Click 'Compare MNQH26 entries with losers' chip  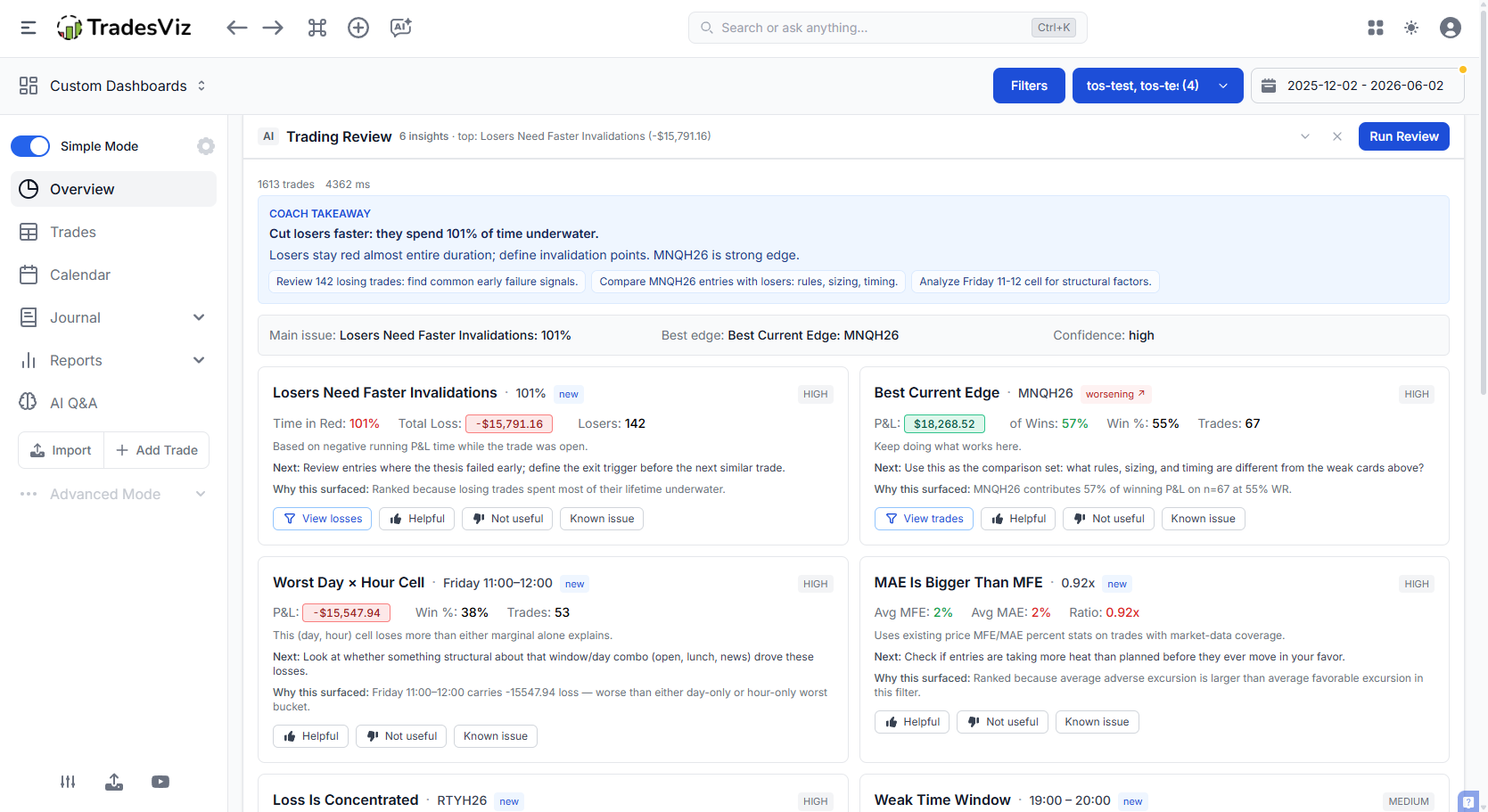[749, 282]
